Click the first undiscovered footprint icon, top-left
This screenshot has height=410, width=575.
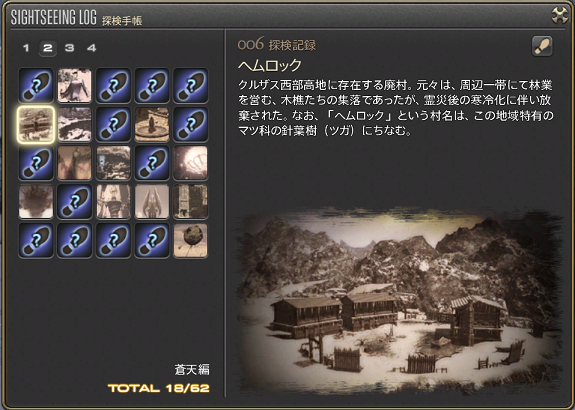pyautogui.click(x=36, y=85)
